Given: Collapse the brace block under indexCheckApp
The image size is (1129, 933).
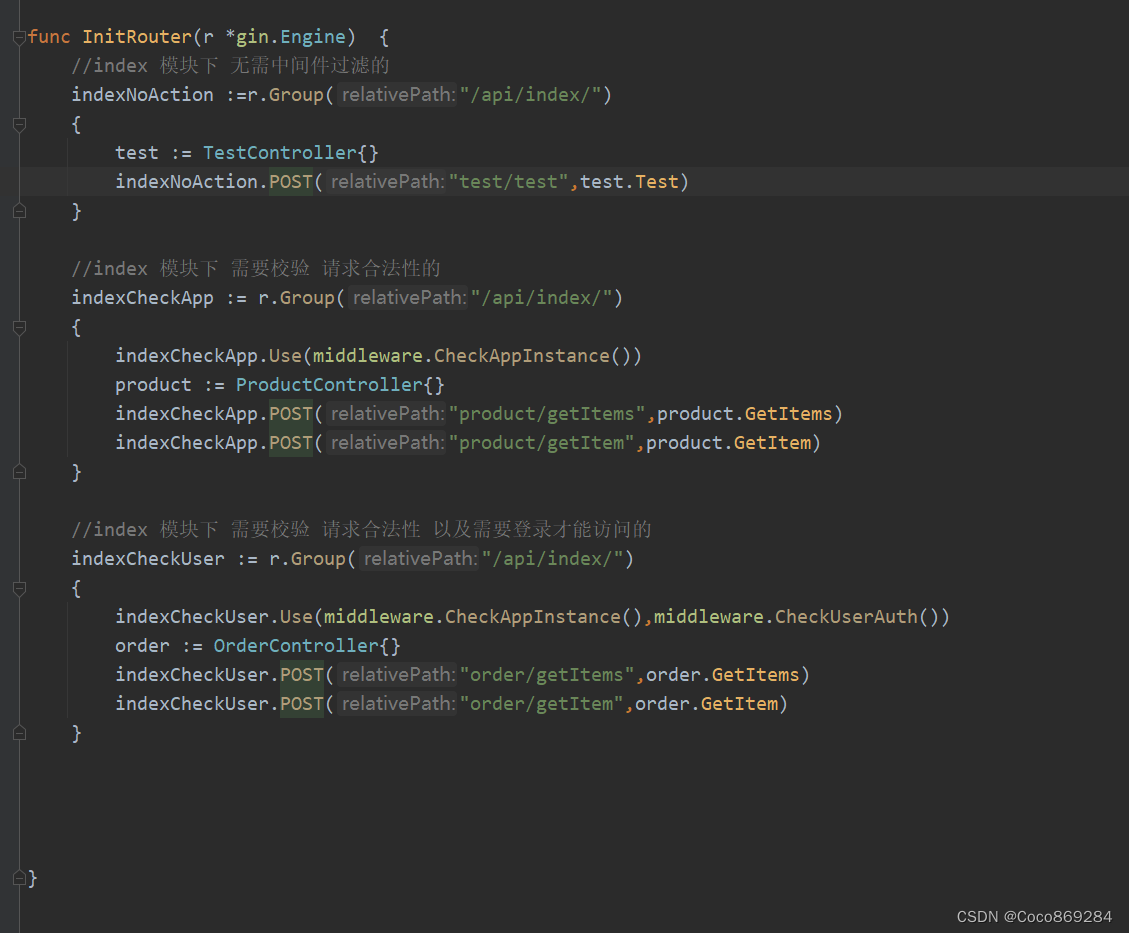Looking at the screenshot, I should point(19,328).
